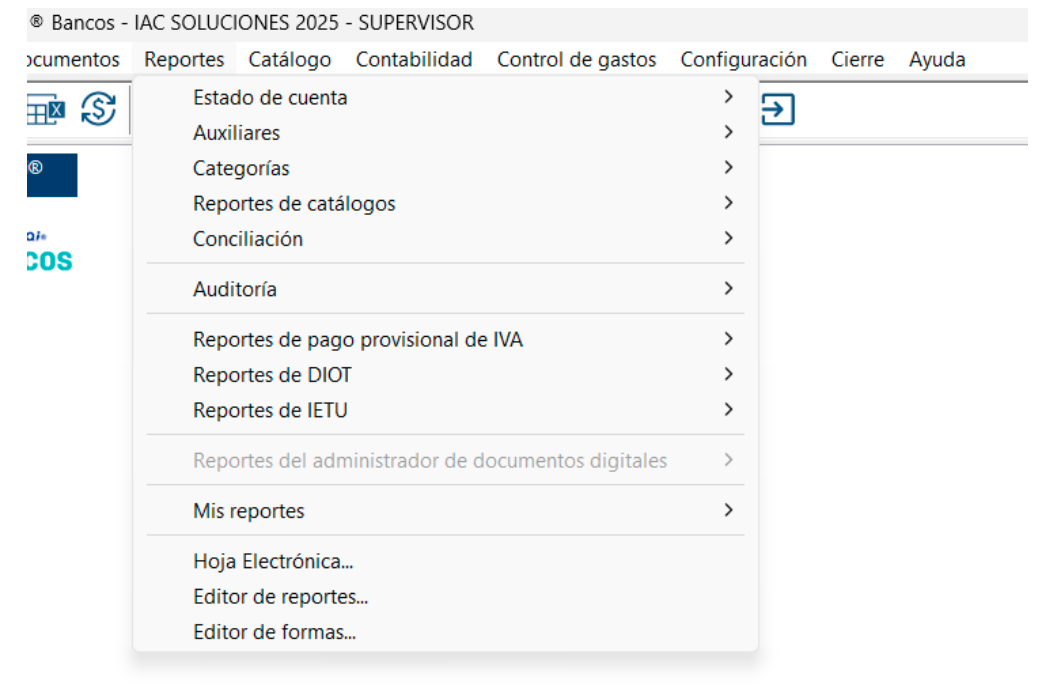
Task: Select Reportes de DIOT entry
Action: click(272, 375)
